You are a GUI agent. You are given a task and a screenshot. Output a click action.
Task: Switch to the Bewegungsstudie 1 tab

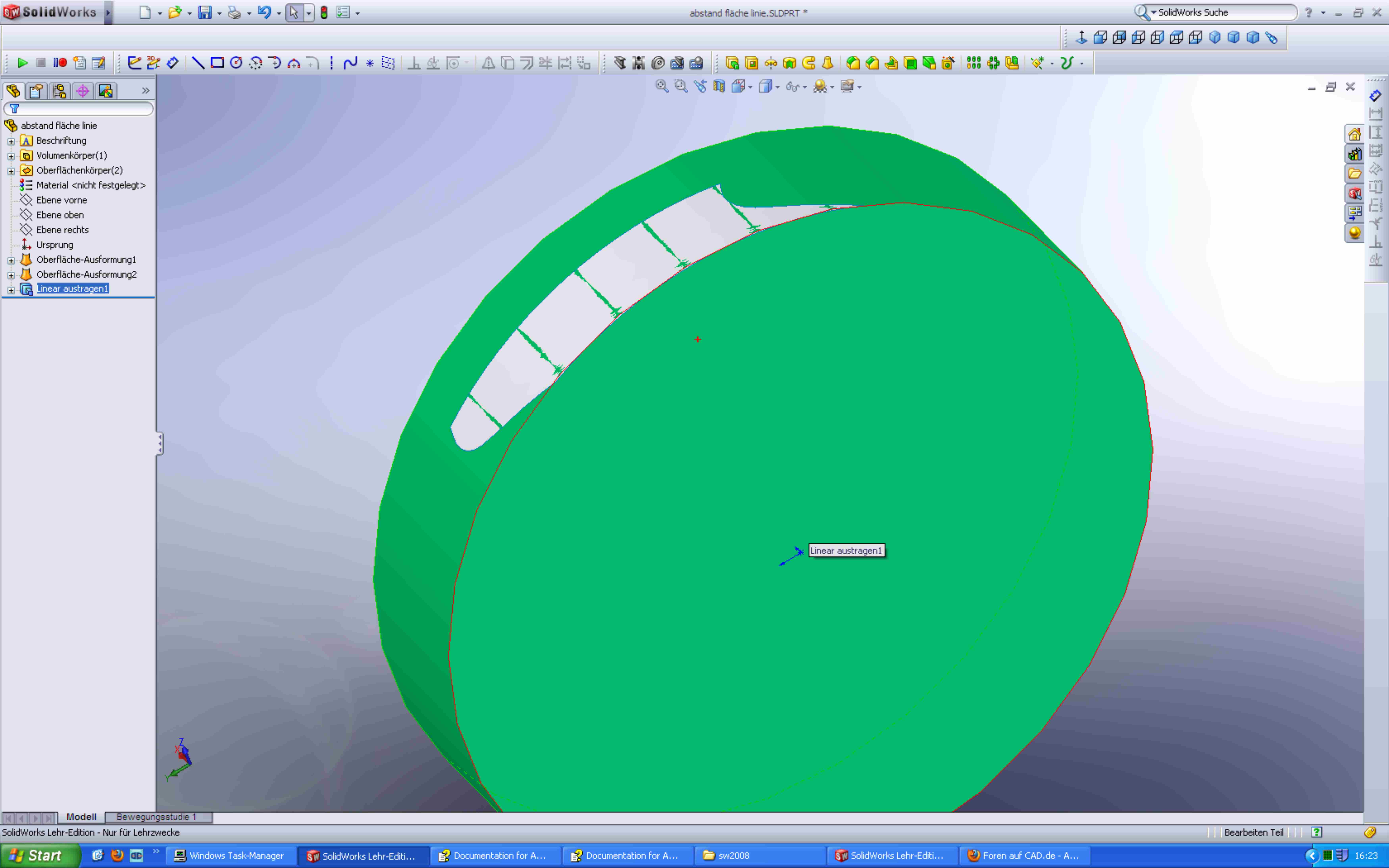[156, 817]
